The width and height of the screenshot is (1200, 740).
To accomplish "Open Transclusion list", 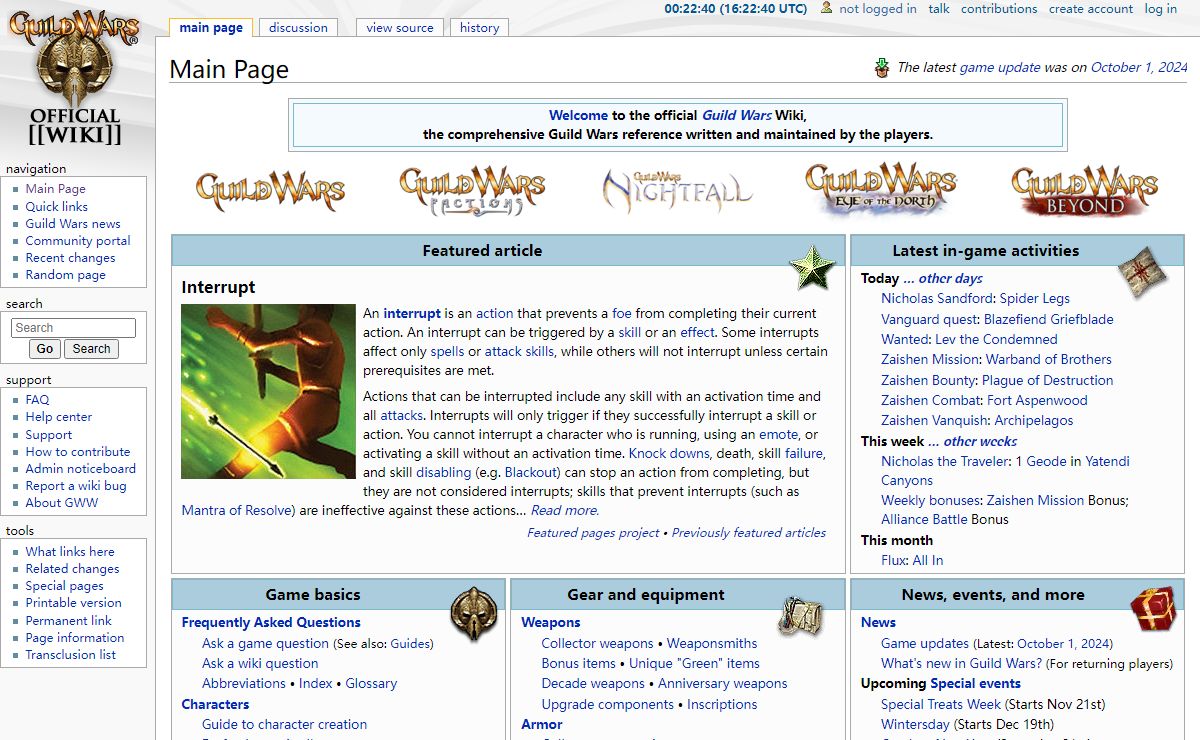I will click(x=71, y=655).
